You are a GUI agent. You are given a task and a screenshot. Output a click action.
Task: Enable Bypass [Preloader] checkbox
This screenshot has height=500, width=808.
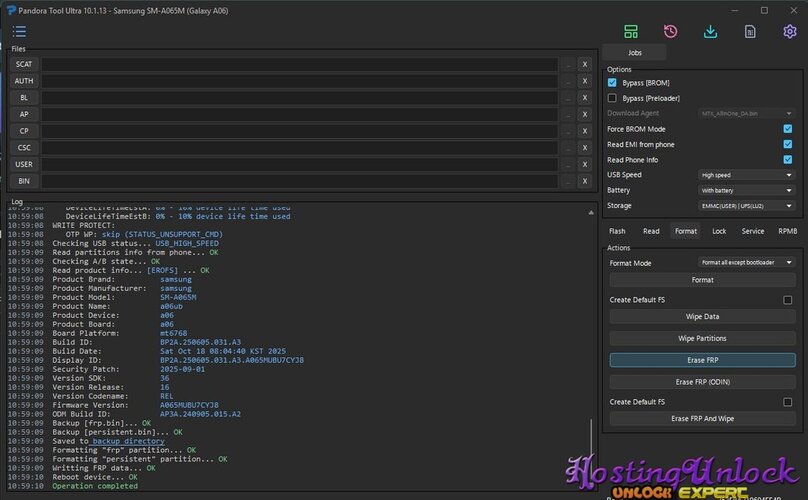[x=612, y=98]
